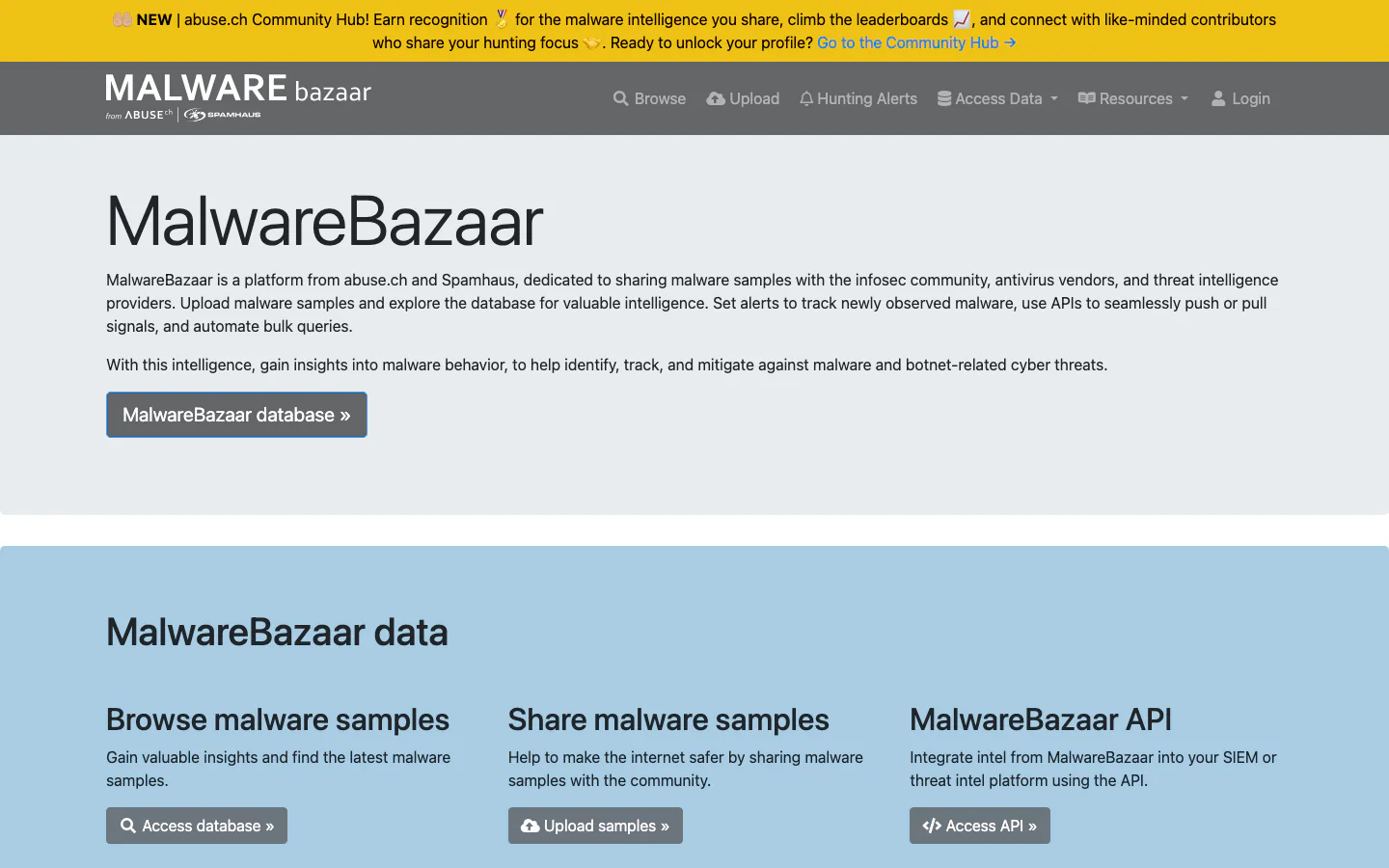
Task: Follow the Go to the Community Hub link
Action: click(916, 42)
